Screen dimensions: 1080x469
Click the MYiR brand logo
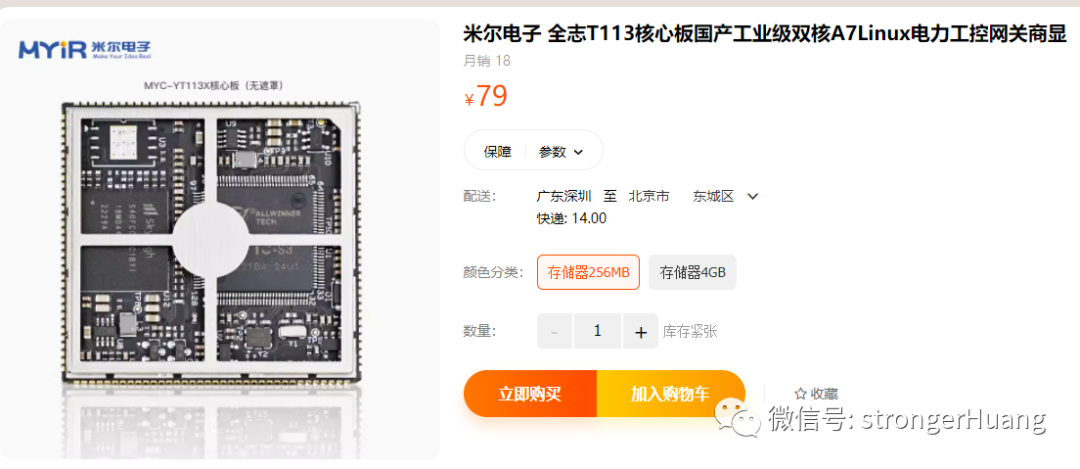point(85,50)
